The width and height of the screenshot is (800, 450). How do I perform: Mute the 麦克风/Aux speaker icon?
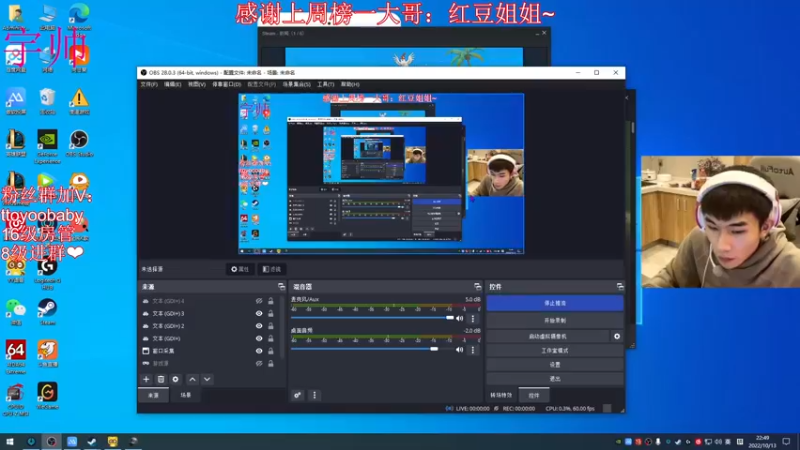(460, 318)
